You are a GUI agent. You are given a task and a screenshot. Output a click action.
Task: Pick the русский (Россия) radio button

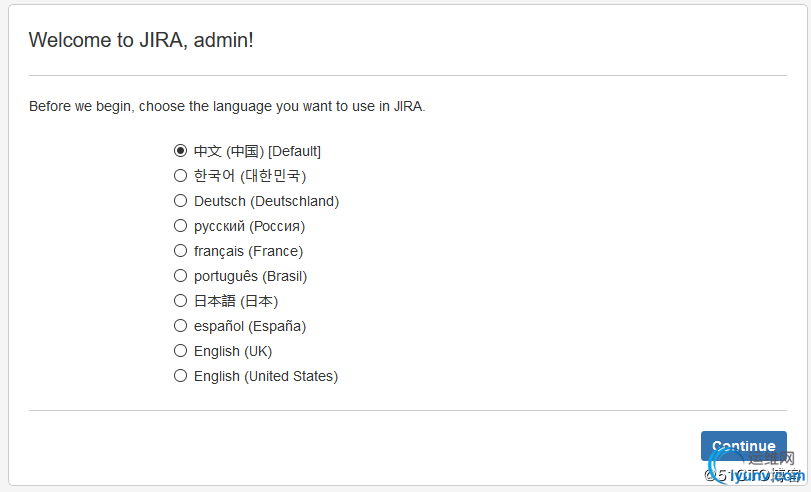[x=180, y=226]
